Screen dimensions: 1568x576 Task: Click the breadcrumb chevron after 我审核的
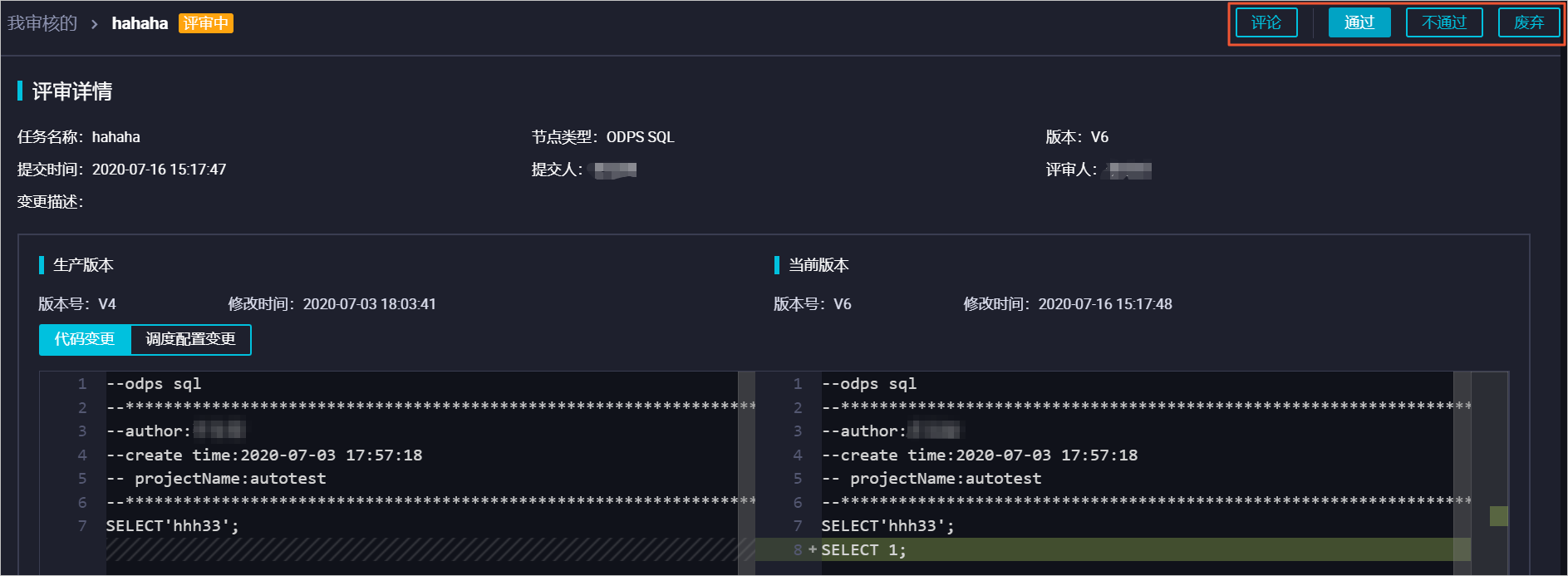(x=94, y=24)
